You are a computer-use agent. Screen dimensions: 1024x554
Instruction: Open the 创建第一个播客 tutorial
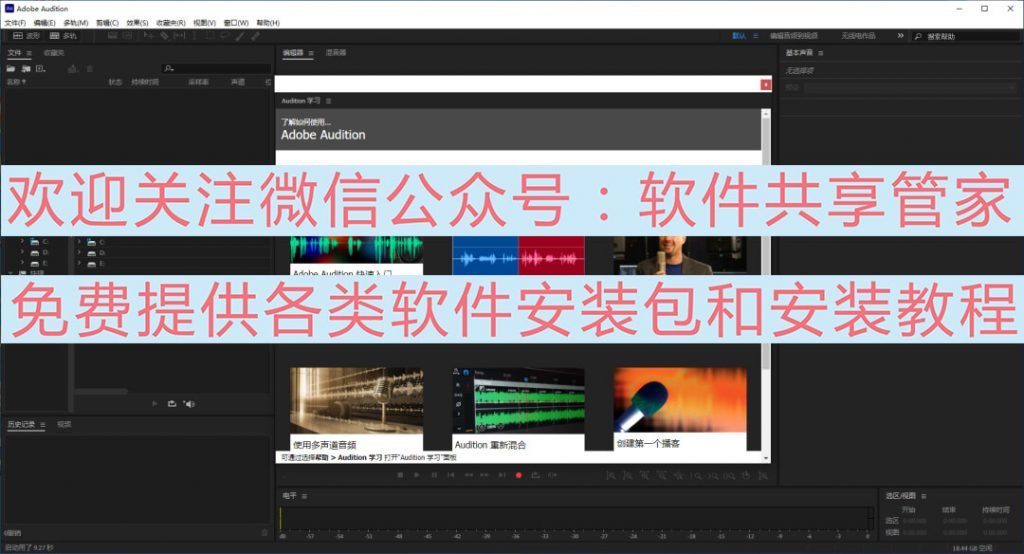click(680, 408)
